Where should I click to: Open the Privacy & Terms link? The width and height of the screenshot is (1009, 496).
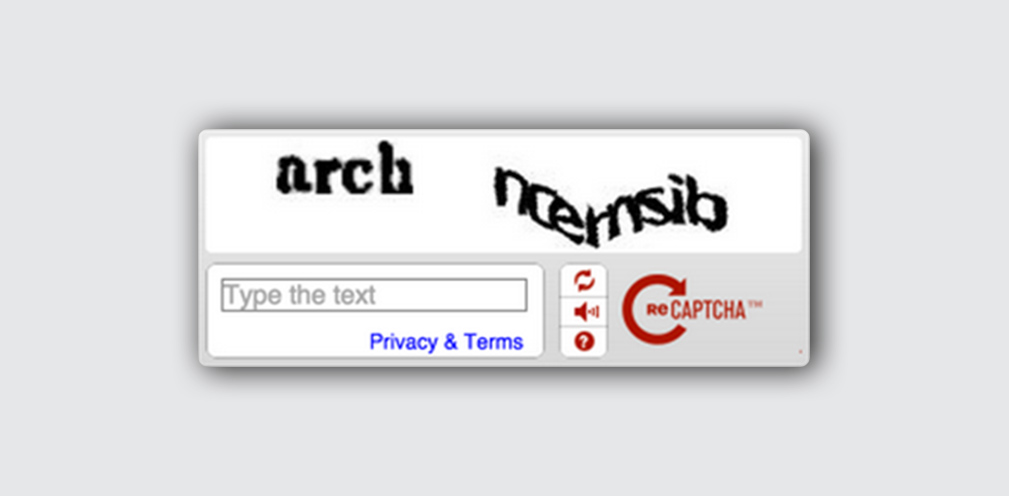446,342
